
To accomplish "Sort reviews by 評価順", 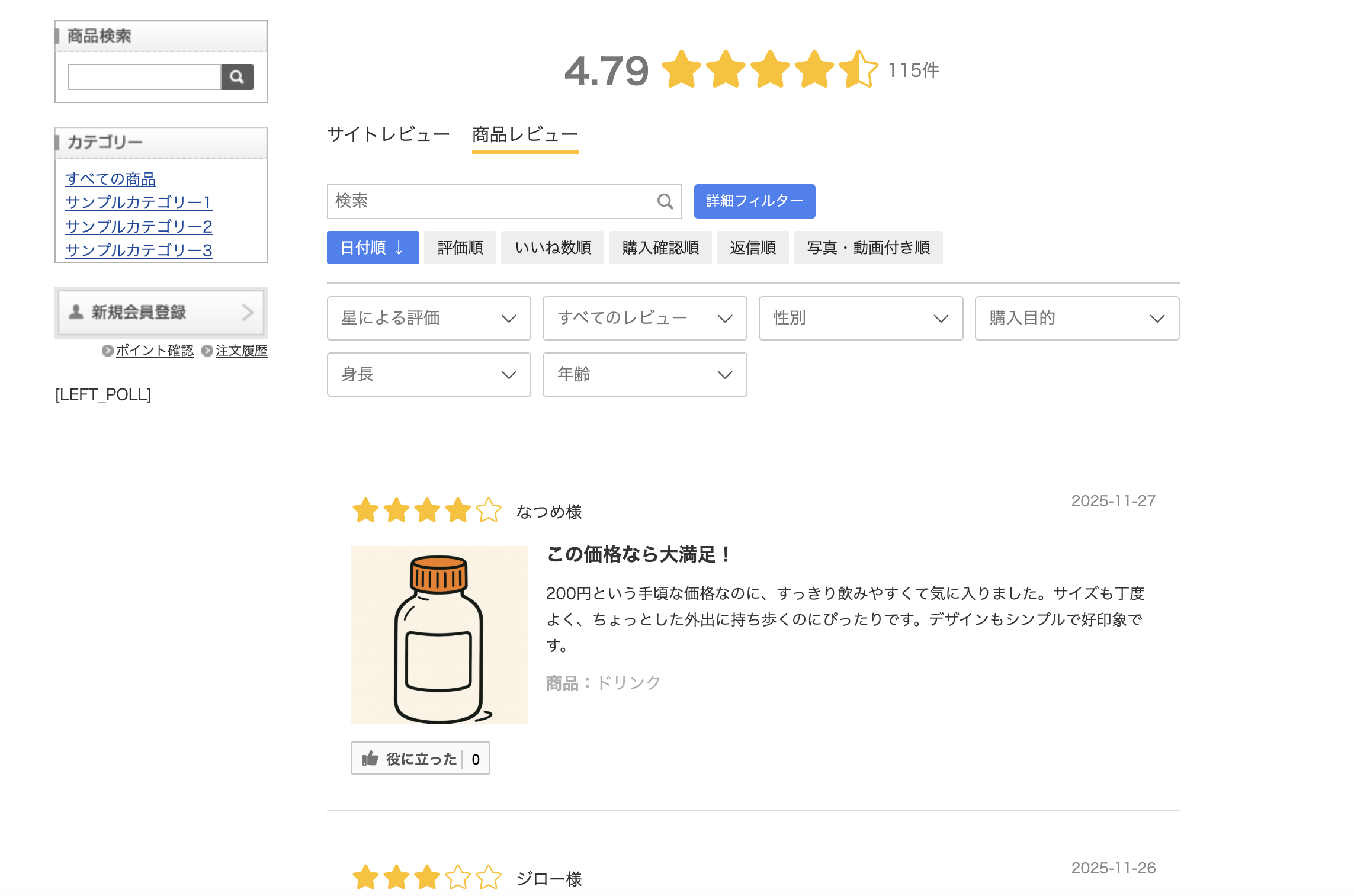I will pos(460,248).
